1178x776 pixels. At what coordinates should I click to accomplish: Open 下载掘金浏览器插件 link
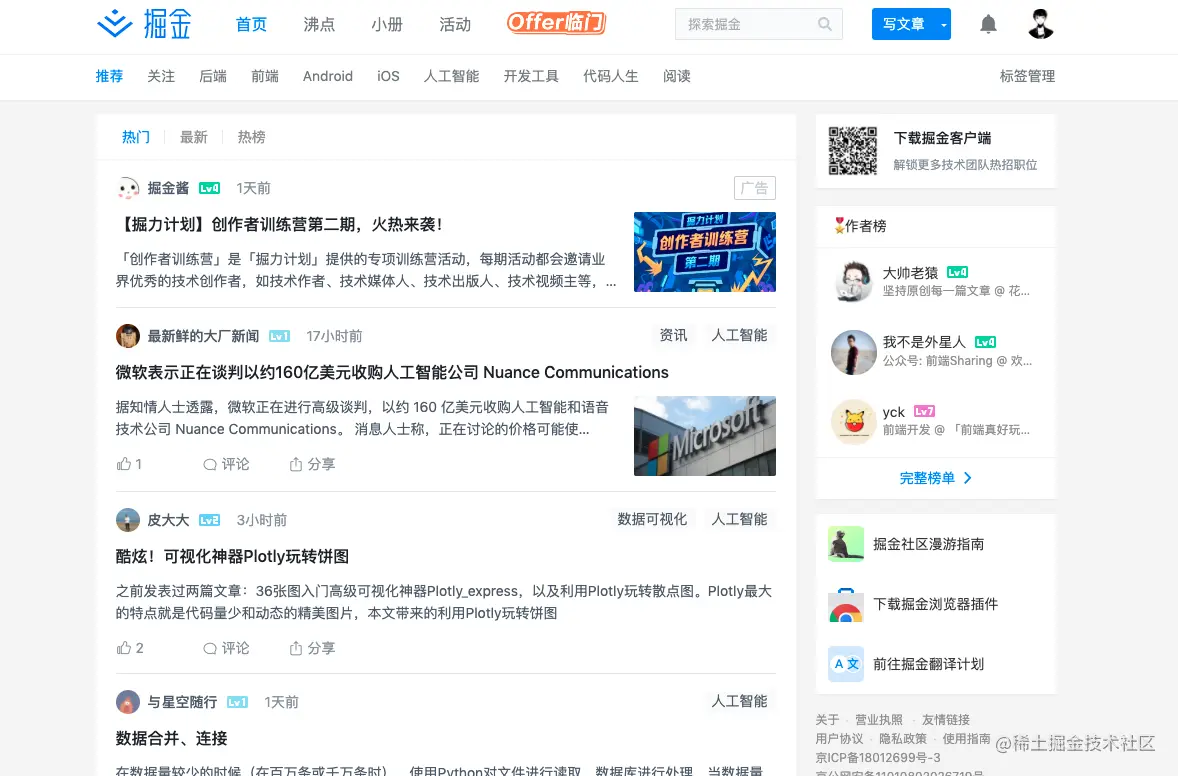[935, 604]
